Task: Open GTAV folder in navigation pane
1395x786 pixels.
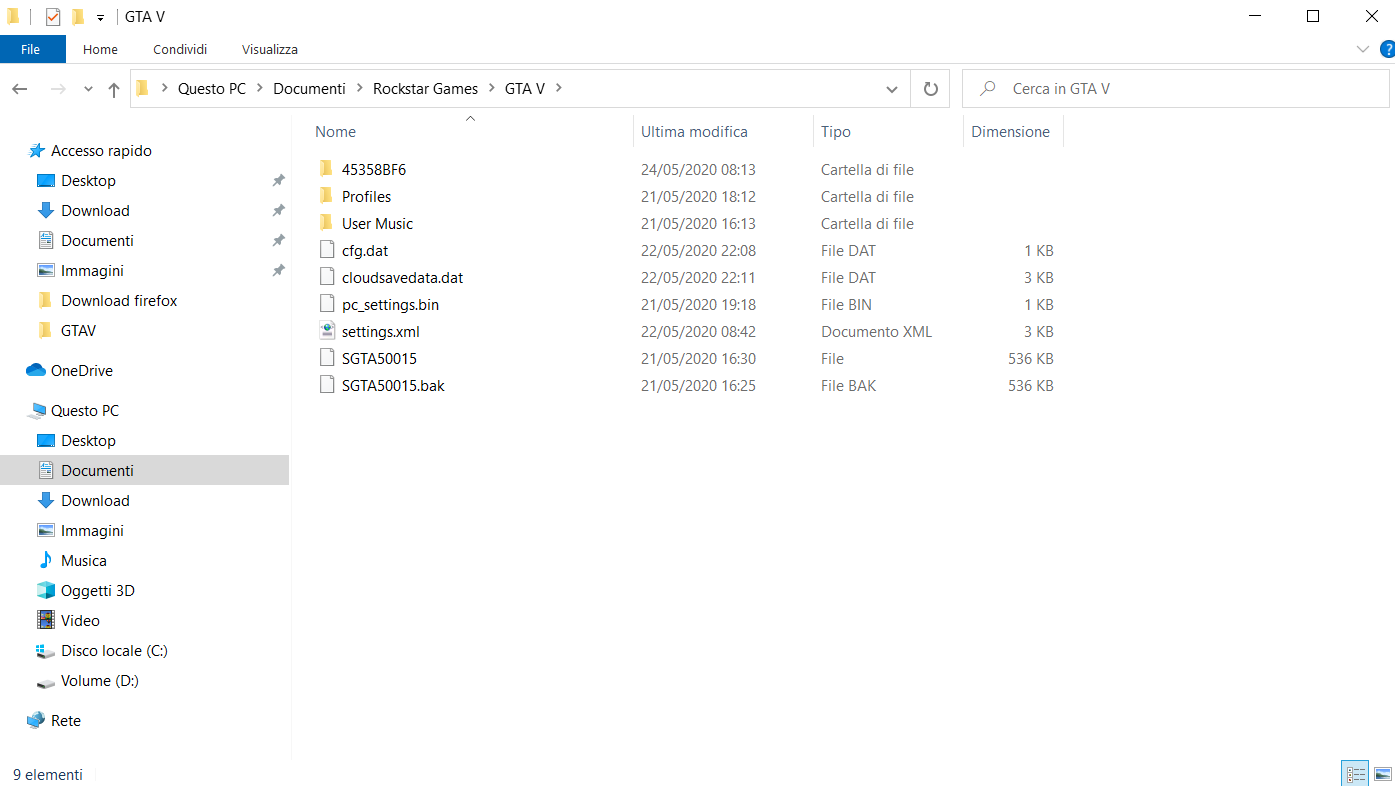Action: pyautogui.click(x=78, y=331)
